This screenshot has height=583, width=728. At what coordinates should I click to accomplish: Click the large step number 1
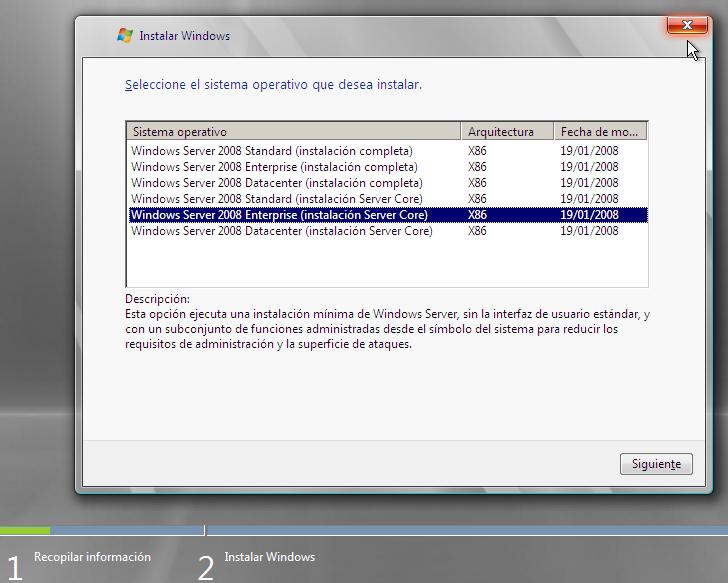coord(14,567)
